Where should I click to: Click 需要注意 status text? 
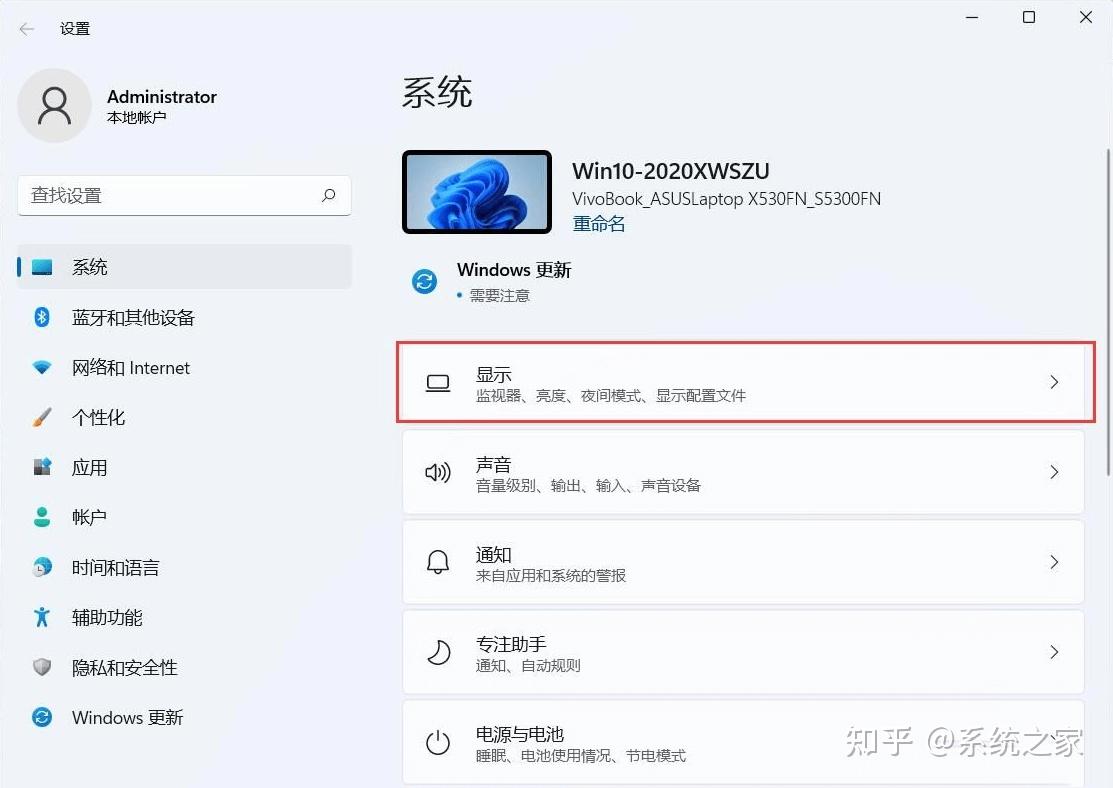coord(500,295)
